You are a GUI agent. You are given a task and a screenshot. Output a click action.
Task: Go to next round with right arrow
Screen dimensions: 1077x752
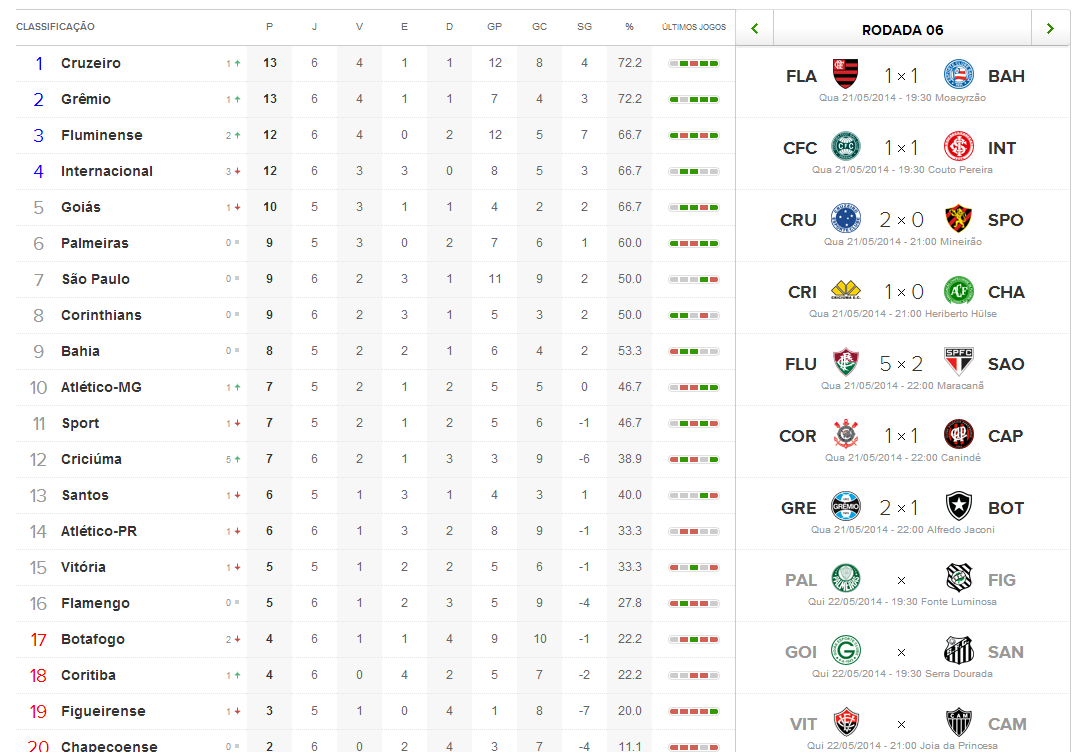point(1050,29)
